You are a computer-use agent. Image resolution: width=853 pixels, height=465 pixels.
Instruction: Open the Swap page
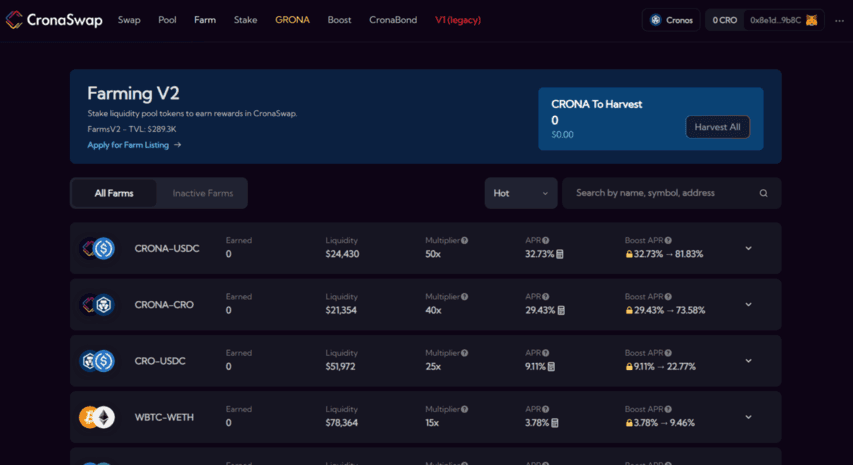point(129,20)
